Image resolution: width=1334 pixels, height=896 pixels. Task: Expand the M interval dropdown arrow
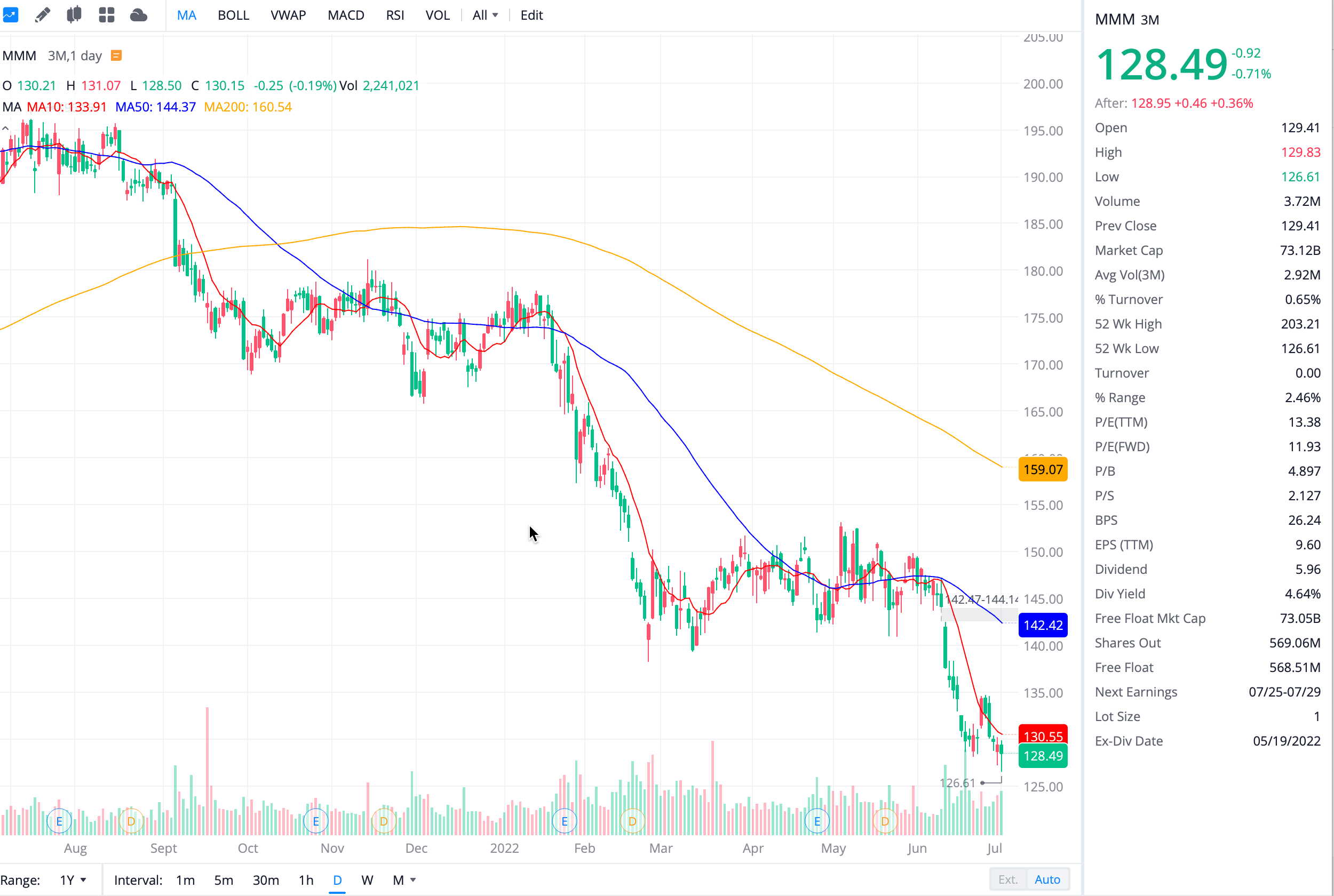(x=413, y=880)
